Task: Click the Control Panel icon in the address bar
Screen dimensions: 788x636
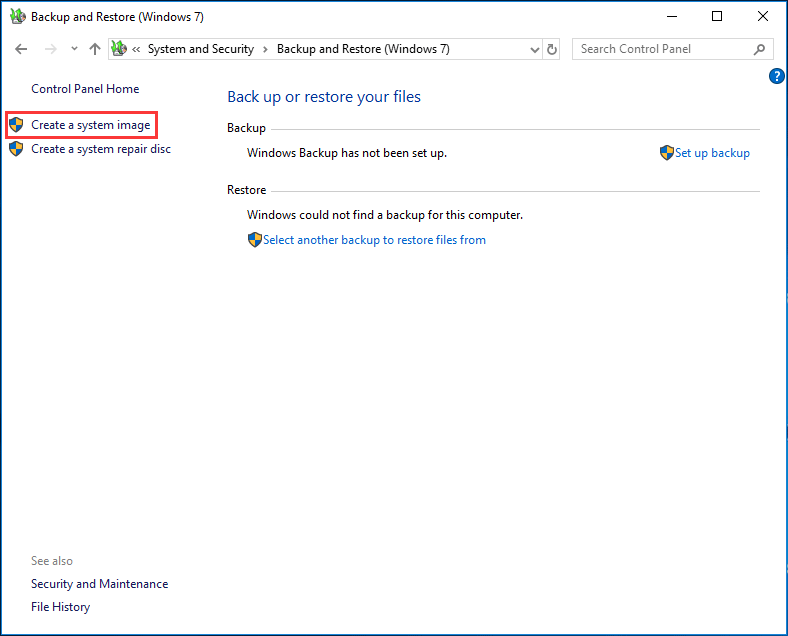Action: pyautogui.click(x=119, y=49)
